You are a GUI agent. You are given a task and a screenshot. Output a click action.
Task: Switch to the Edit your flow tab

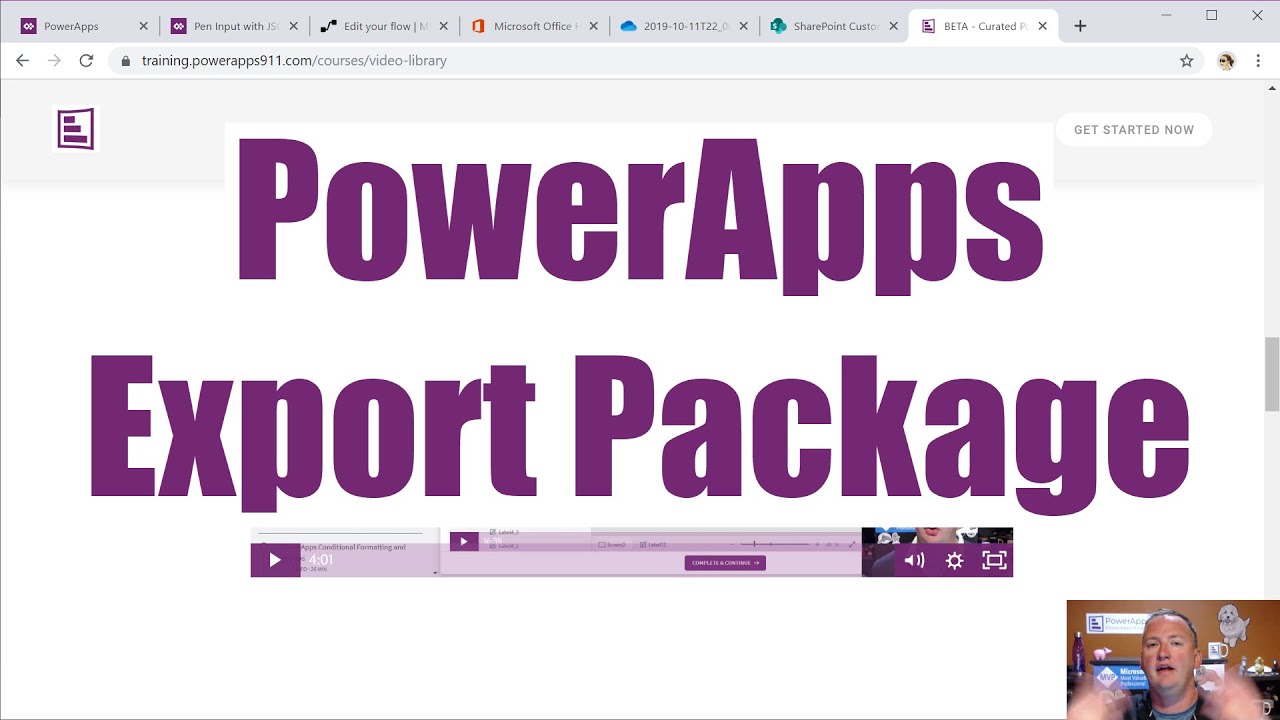click(x=384, y=26)
